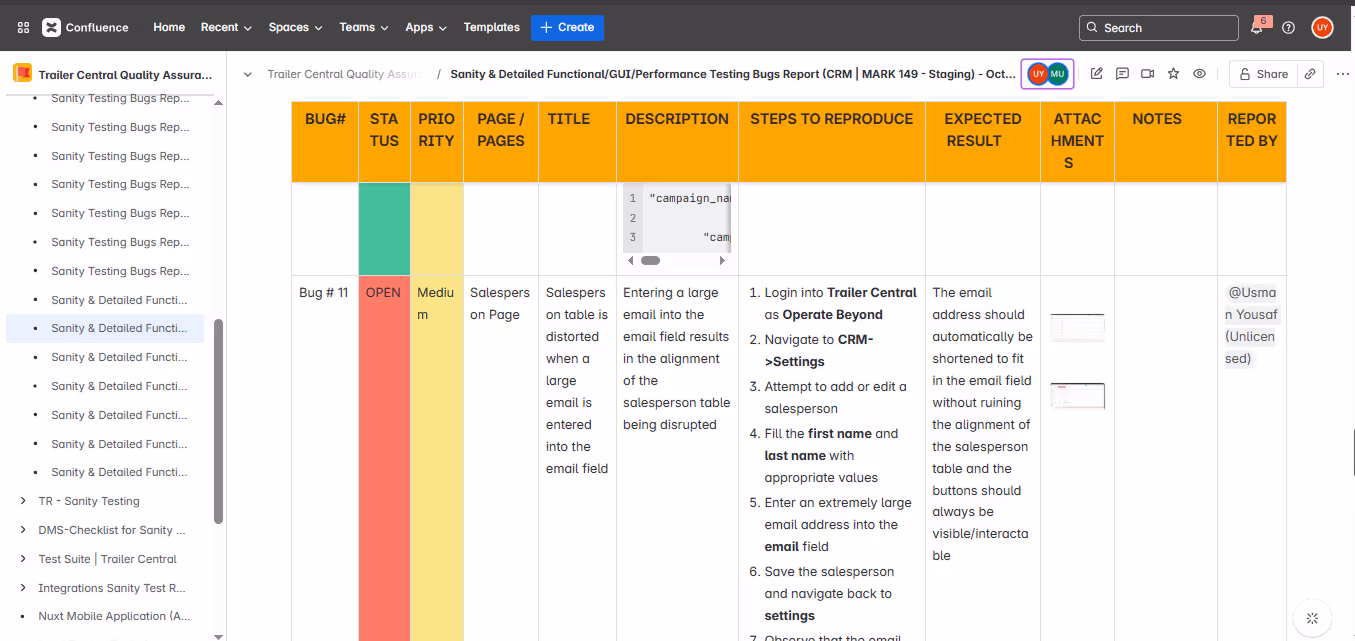Open Trailer Central Quality Assura... space title
The width and height of the screenshot is (1355, 641).
125,74
